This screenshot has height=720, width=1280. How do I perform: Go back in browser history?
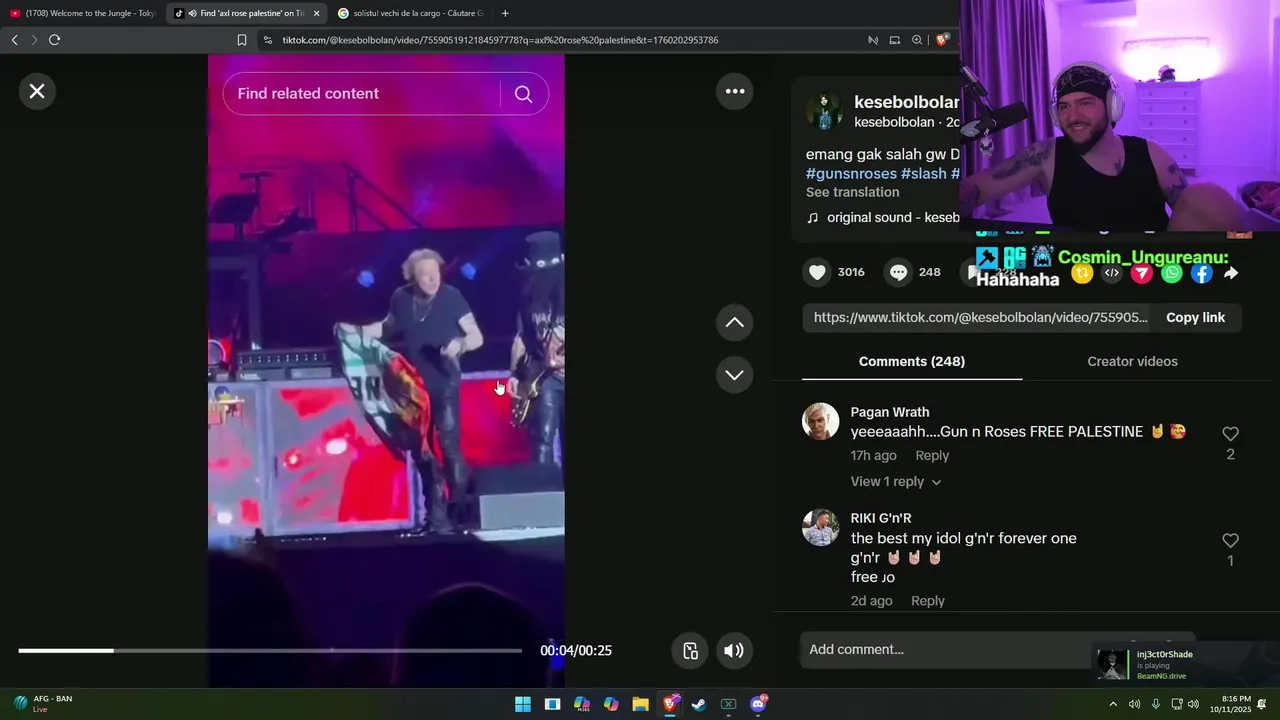[x=14, y=40]
